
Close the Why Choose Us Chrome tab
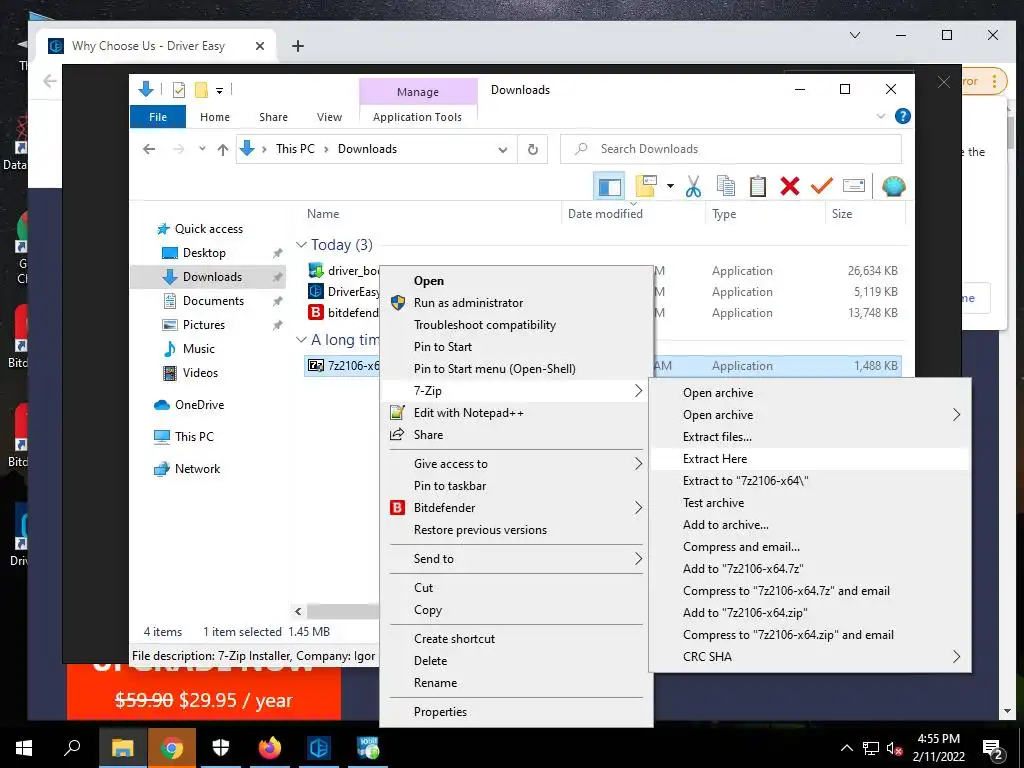click(260, 46)
